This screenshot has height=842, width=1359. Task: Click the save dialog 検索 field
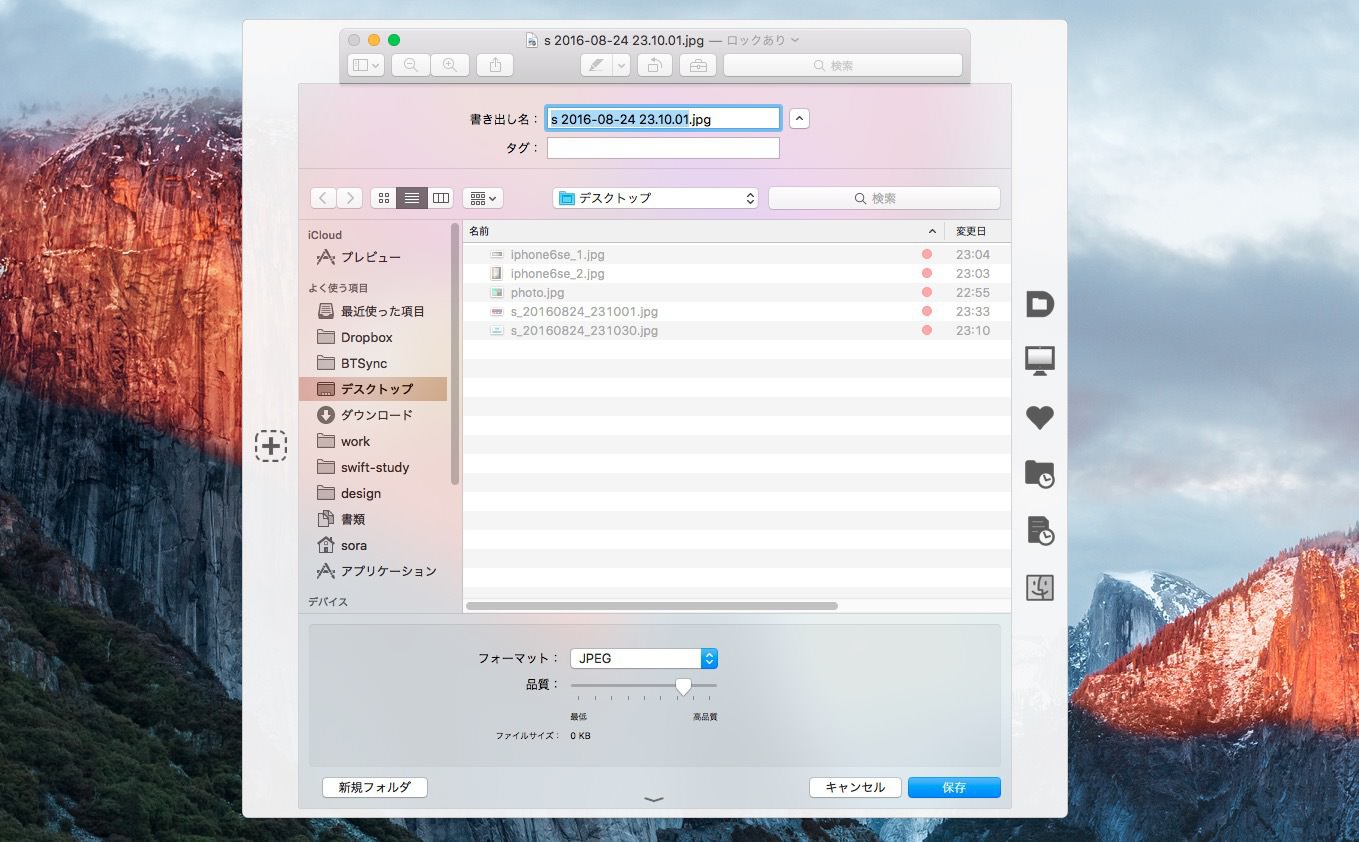point(884,198)
